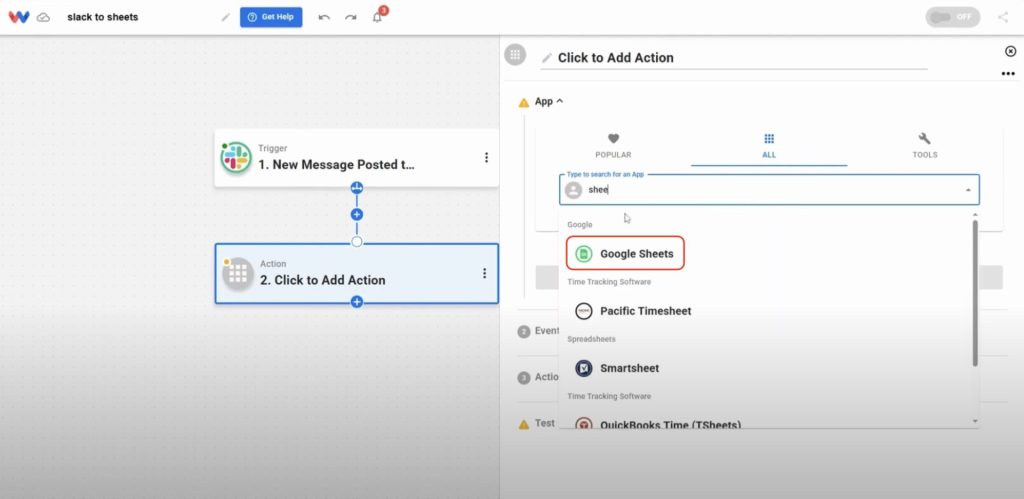Click the results list scrollbar

(x=975, y=292)
